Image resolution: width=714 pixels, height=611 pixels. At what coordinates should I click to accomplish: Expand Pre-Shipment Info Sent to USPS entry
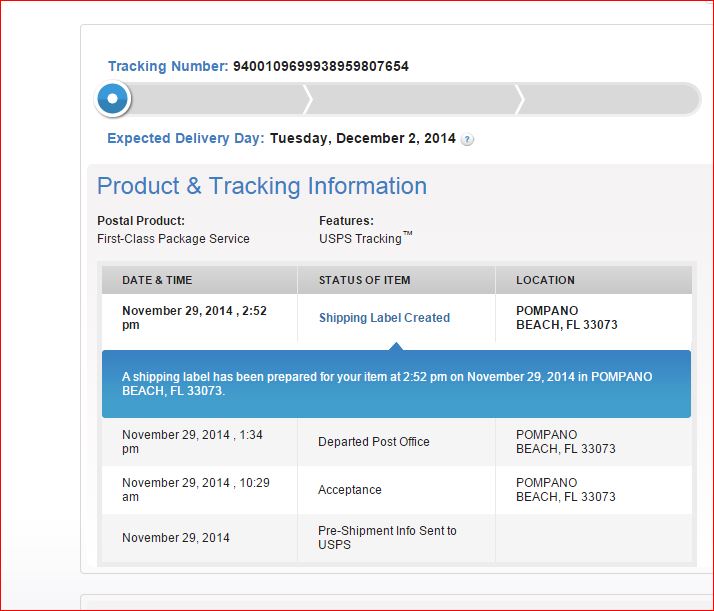pyautogui.click(x=387, y=538)
